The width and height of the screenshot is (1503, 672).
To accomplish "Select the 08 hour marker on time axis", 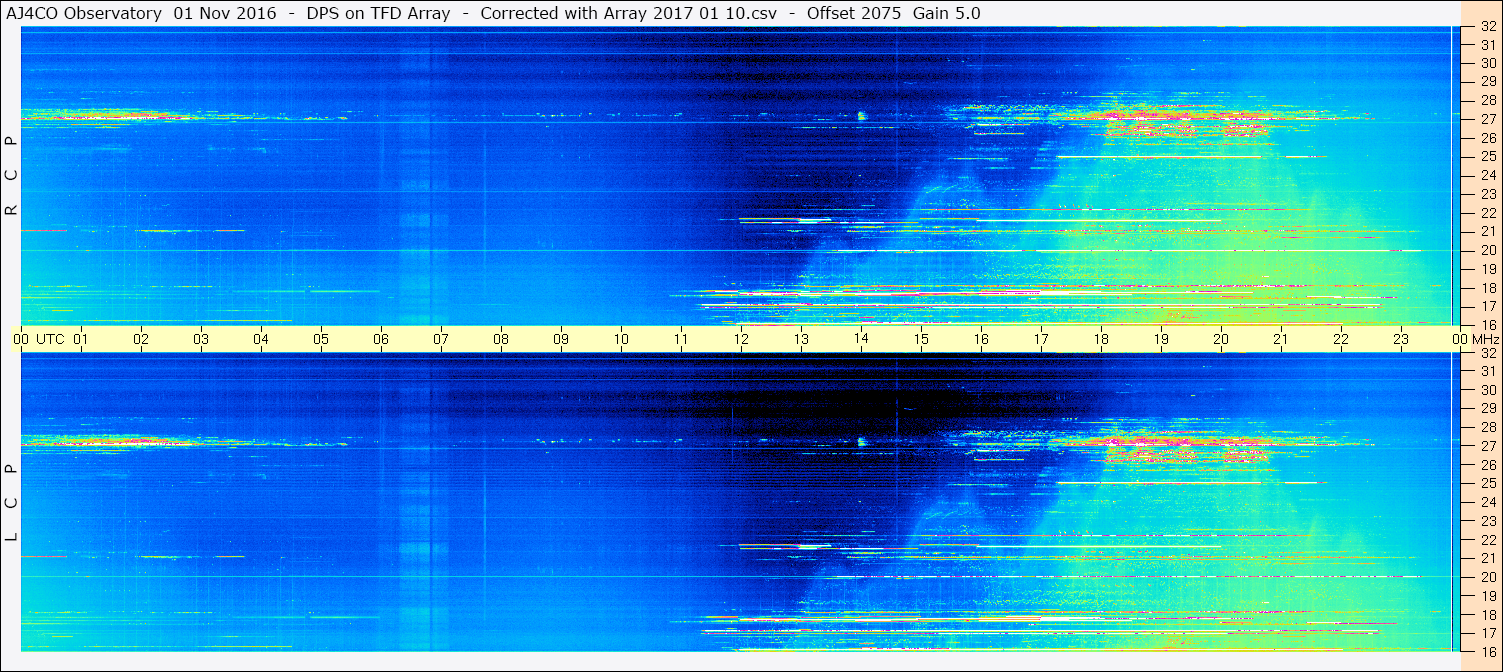I will 501,339.
